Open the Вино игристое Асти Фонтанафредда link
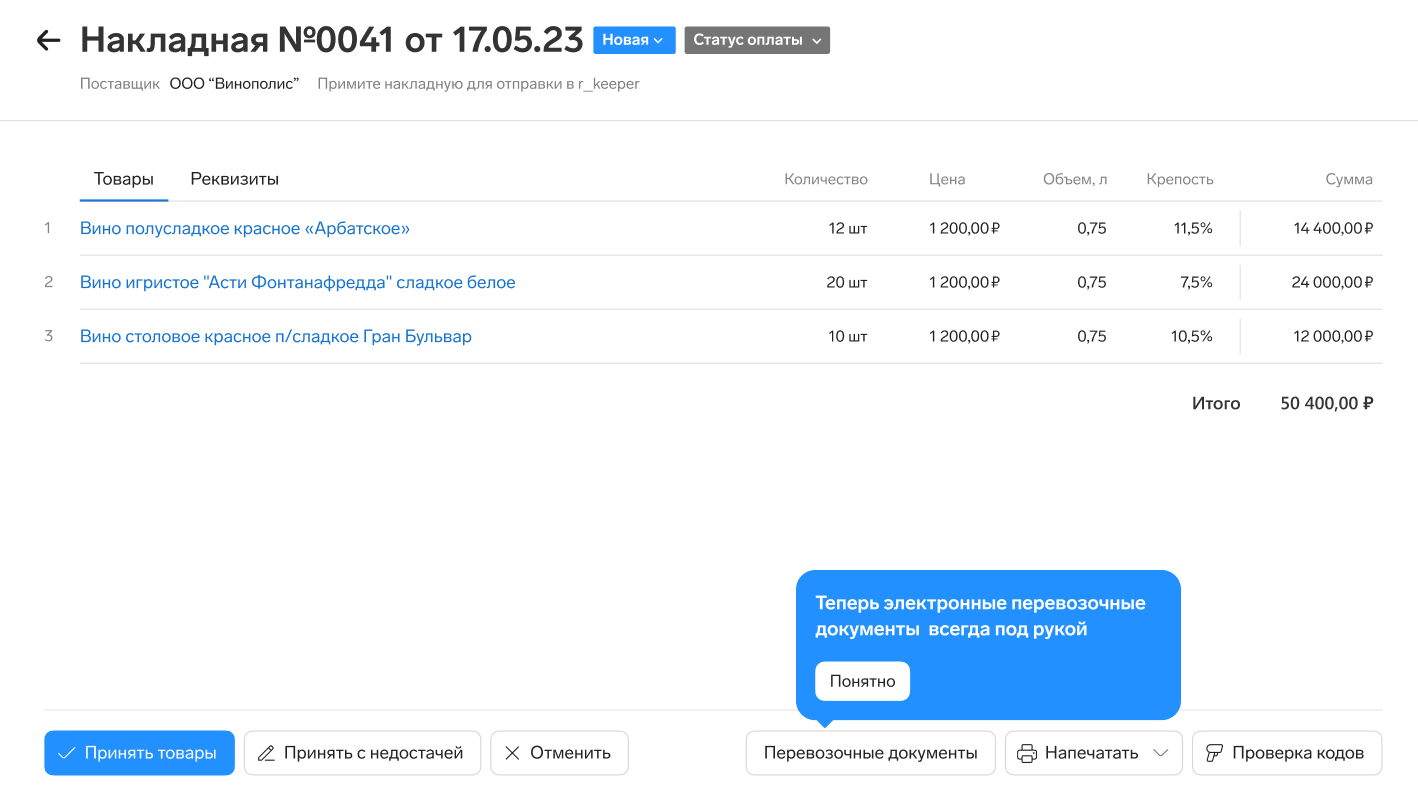 (x=298, y=282)
